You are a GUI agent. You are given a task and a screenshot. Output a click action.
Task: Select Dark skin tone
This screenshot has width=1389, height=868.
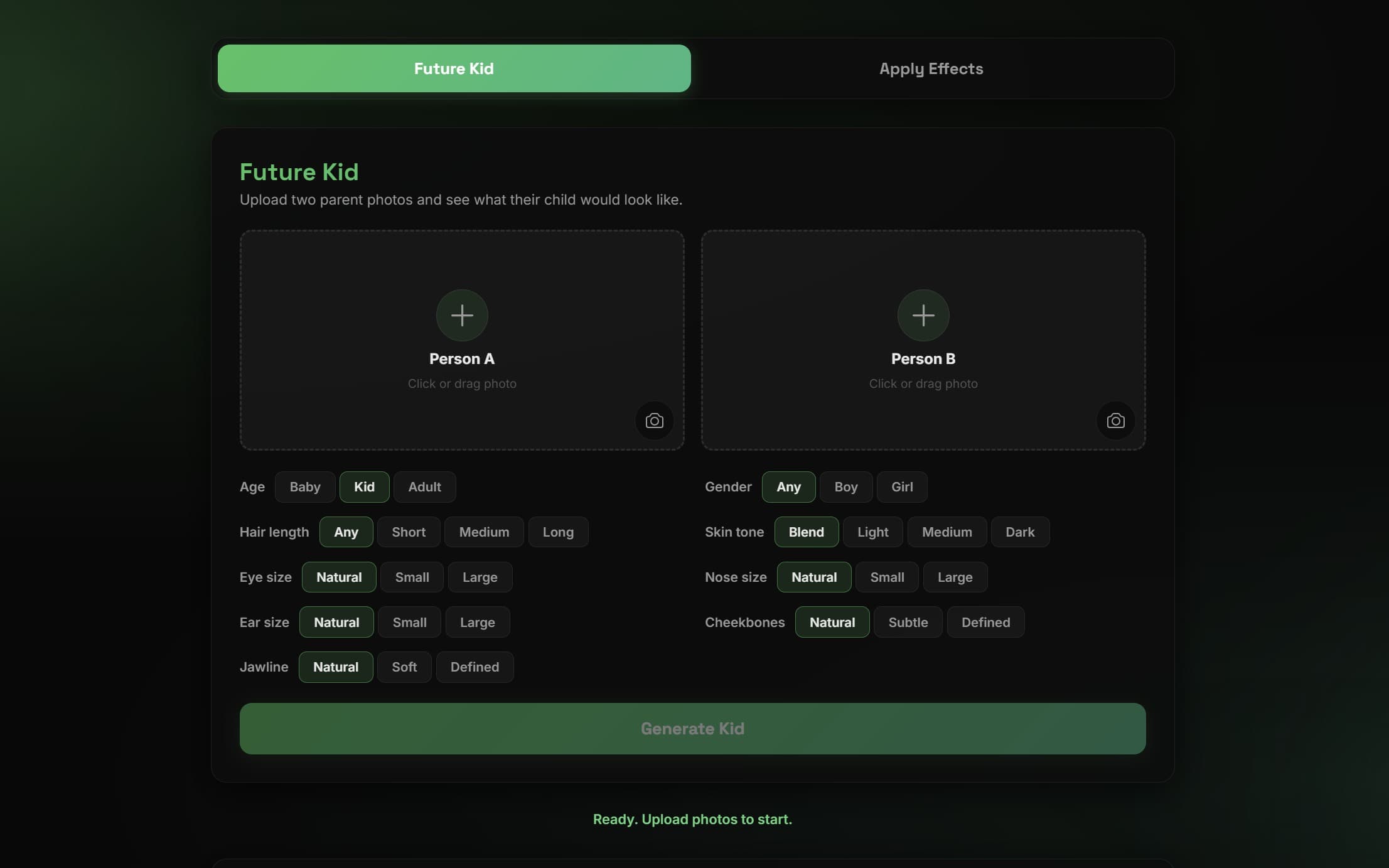1020,532
